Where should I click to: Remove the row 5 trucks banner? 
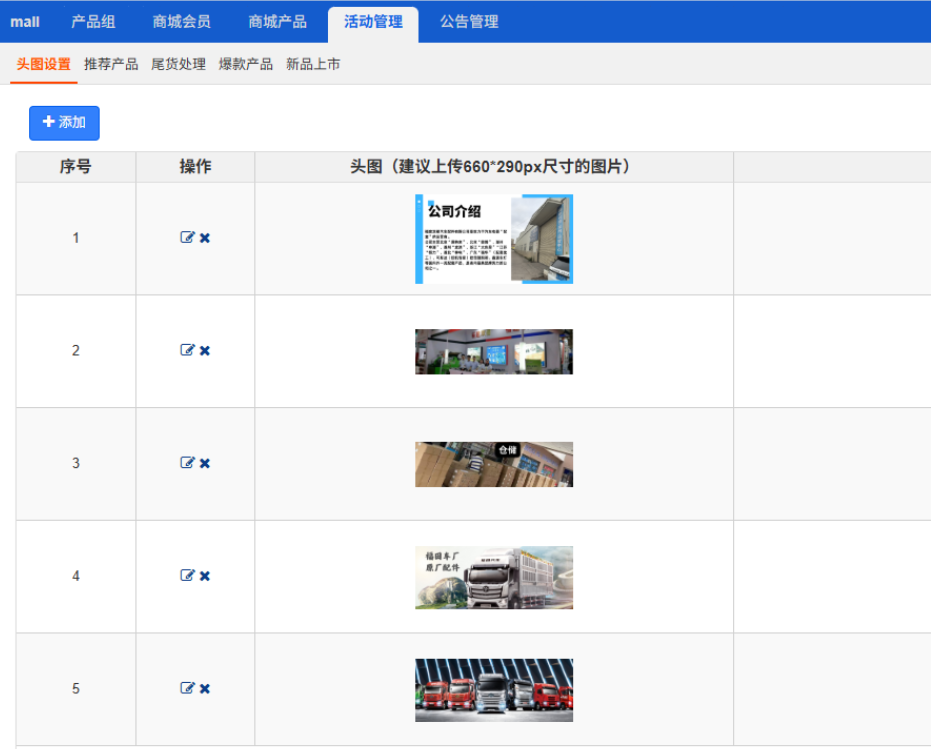205,688
